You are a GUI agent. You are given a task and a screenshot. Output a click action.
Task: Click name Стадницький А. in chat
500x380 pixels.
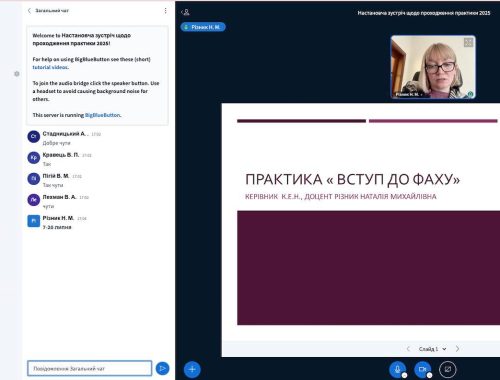[65, 134]
